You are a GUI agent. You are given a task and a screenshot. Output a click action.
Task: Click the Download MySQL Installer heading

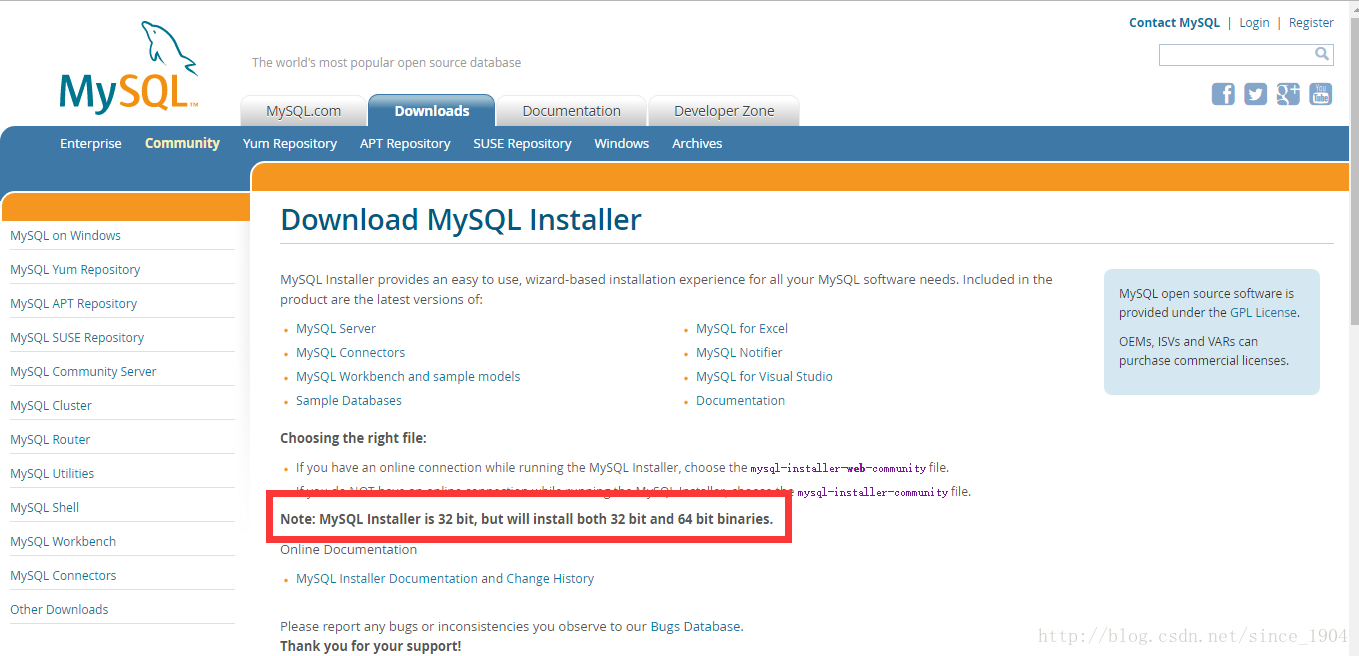click(x=461, y=220)
